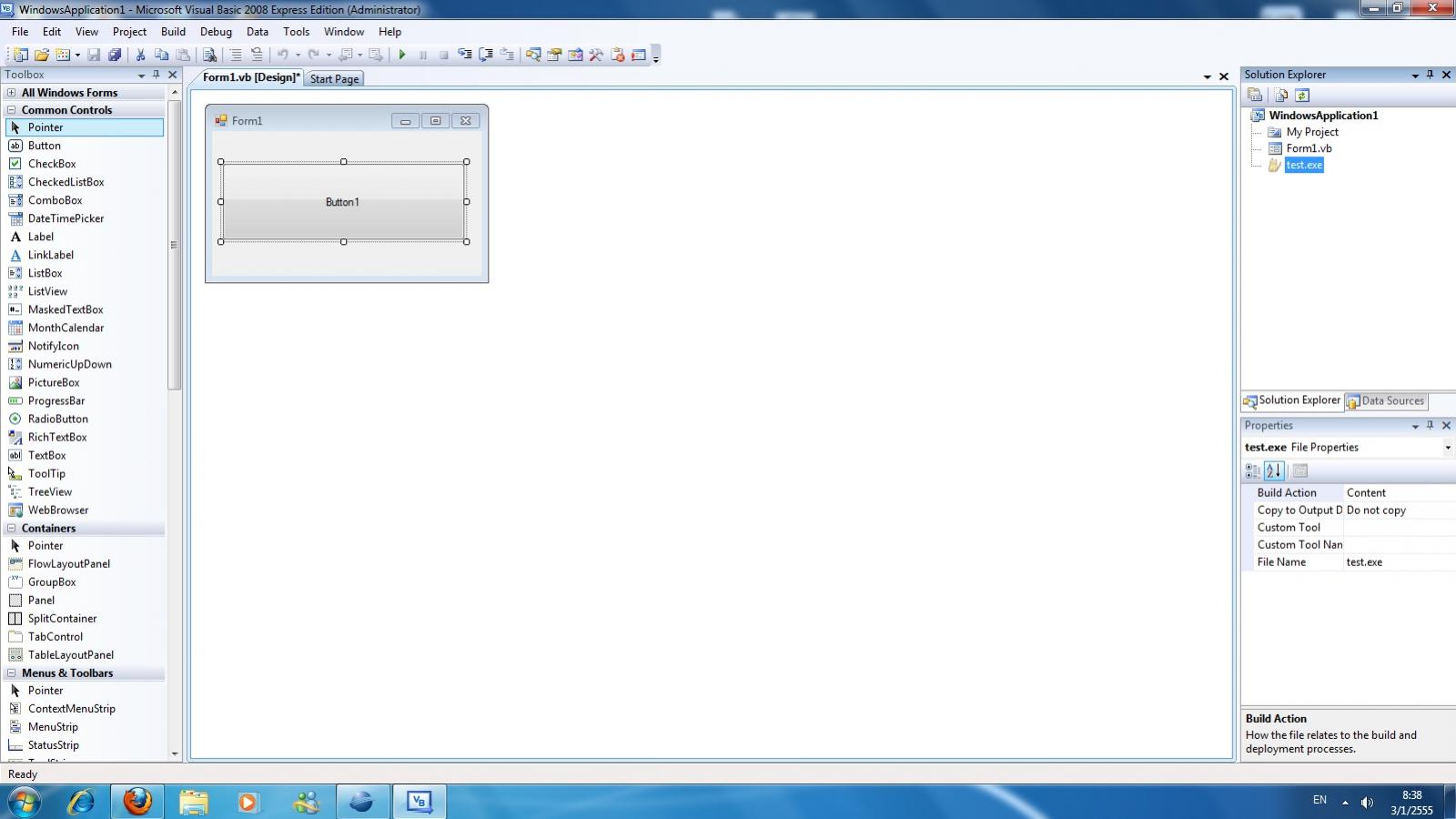1456x819 pixels.
Task: Select Button1 on the form designer
Action: [343, 202]
